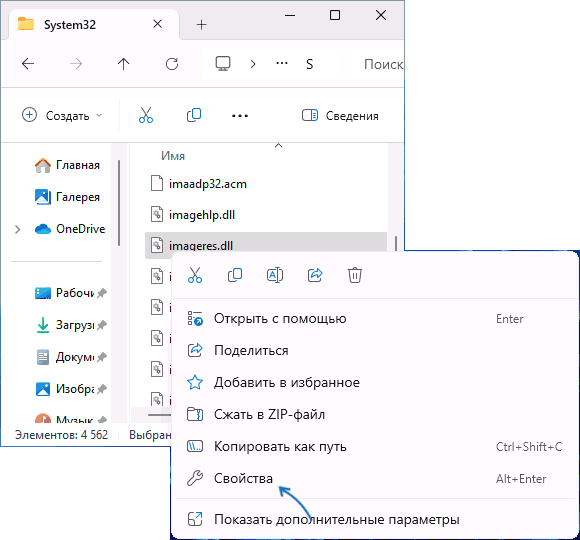Click the toolbar Copy icon
580x540 pixels.
194,115
